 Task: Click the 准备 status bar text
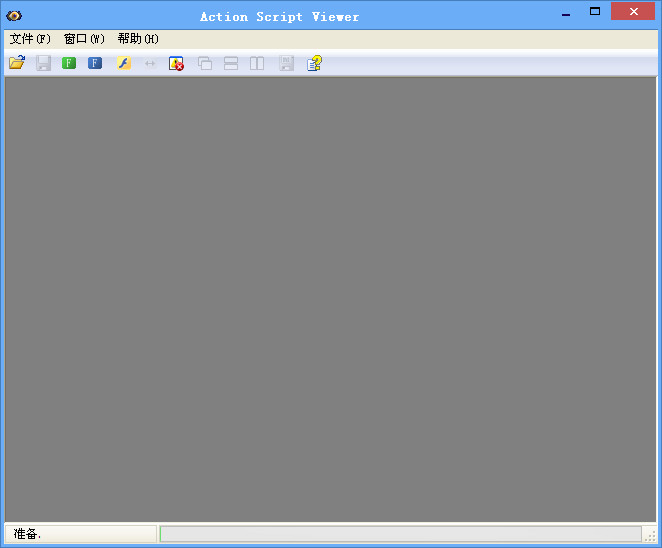(x=27, y=534)
